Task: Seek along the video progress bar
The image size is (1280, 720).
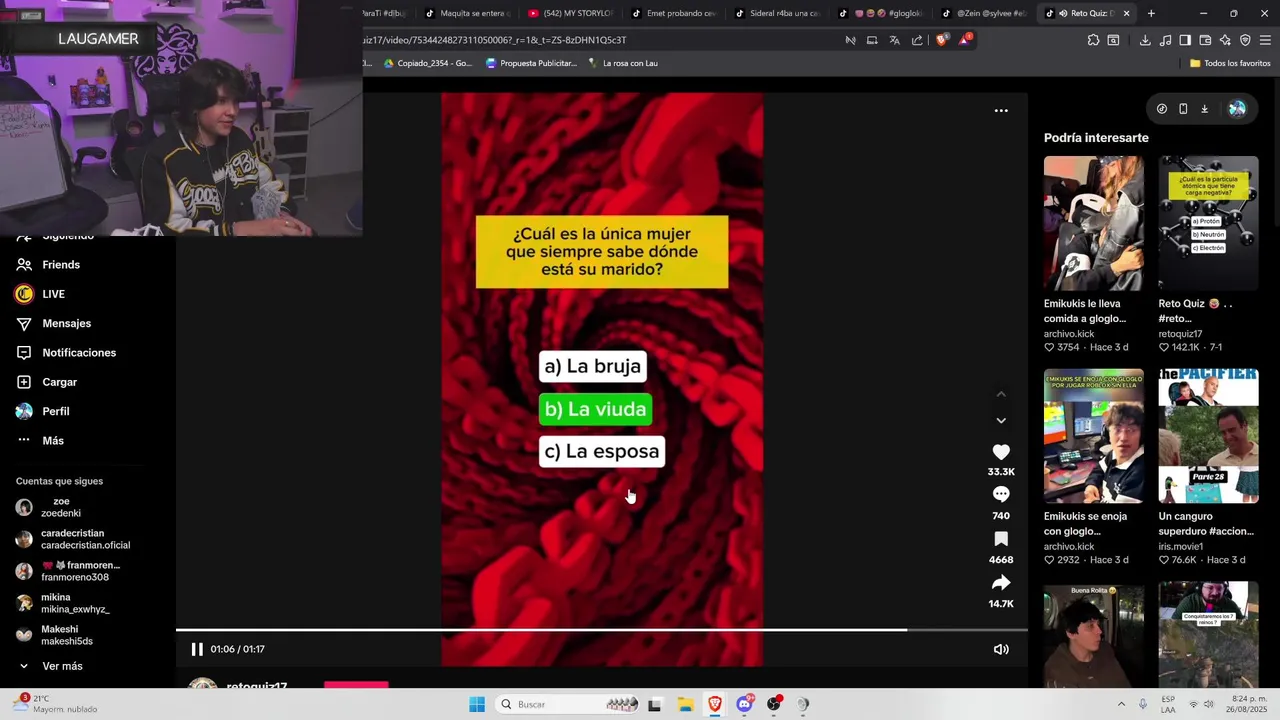Action: coord(602,630)
